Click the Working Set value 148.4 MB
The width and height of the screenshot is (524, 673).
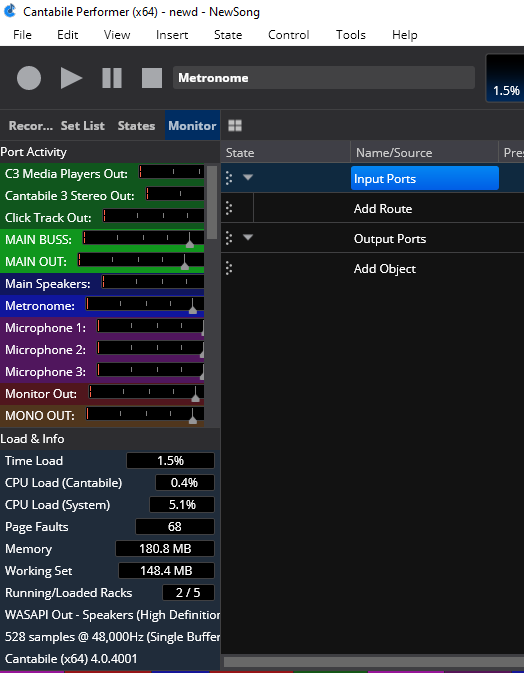pyautogui.click(x=166, y=571)
